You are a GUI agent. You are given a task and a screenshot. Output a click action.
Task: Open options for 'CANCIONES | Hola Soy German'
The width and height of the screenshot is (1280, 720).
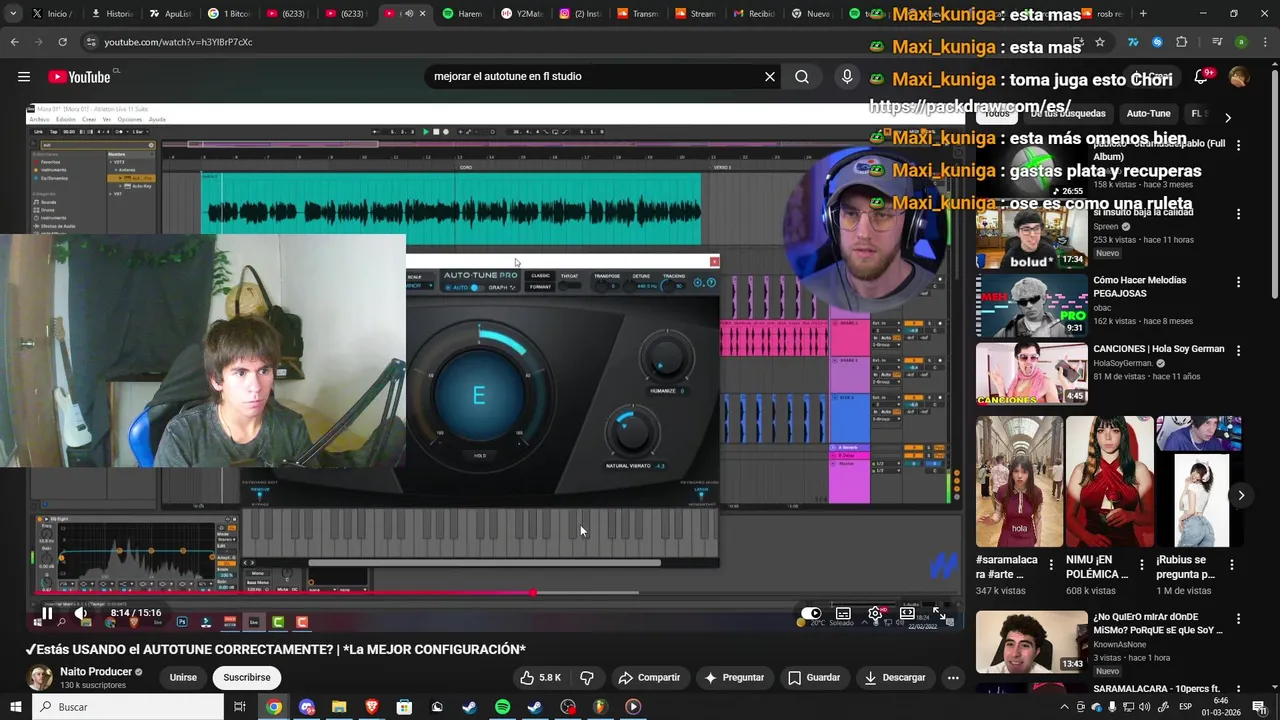pyautogui.click(x=1238, y=351)
